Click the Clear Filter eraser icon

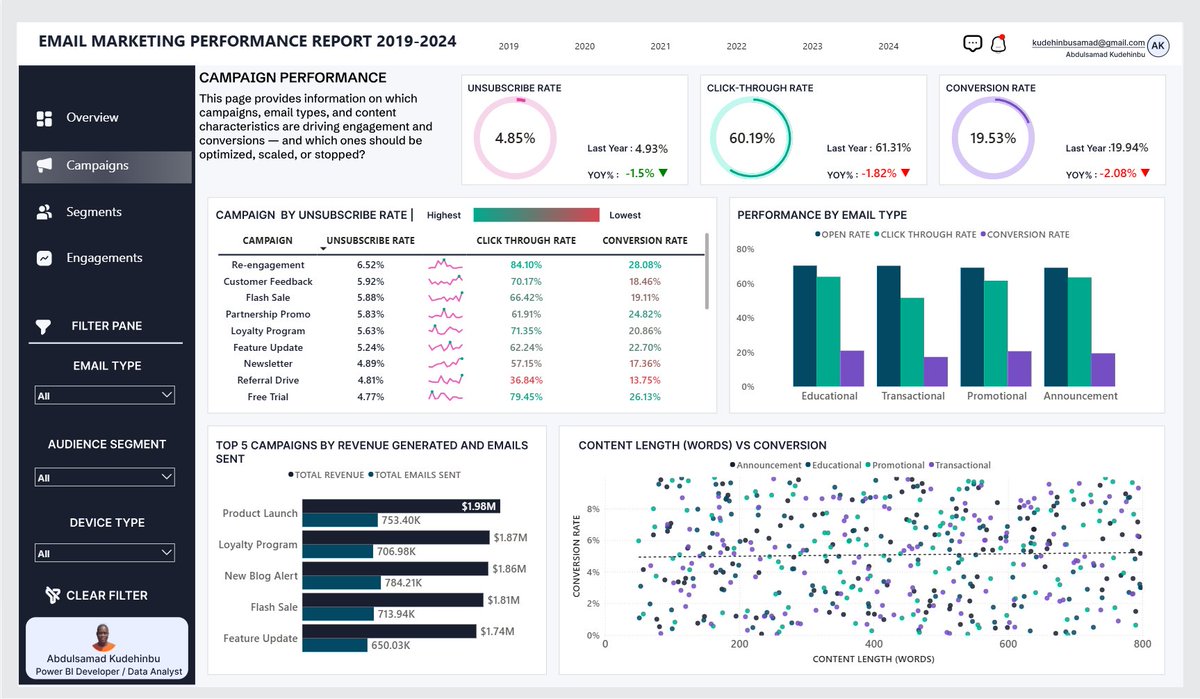click(x=53, y=595)
